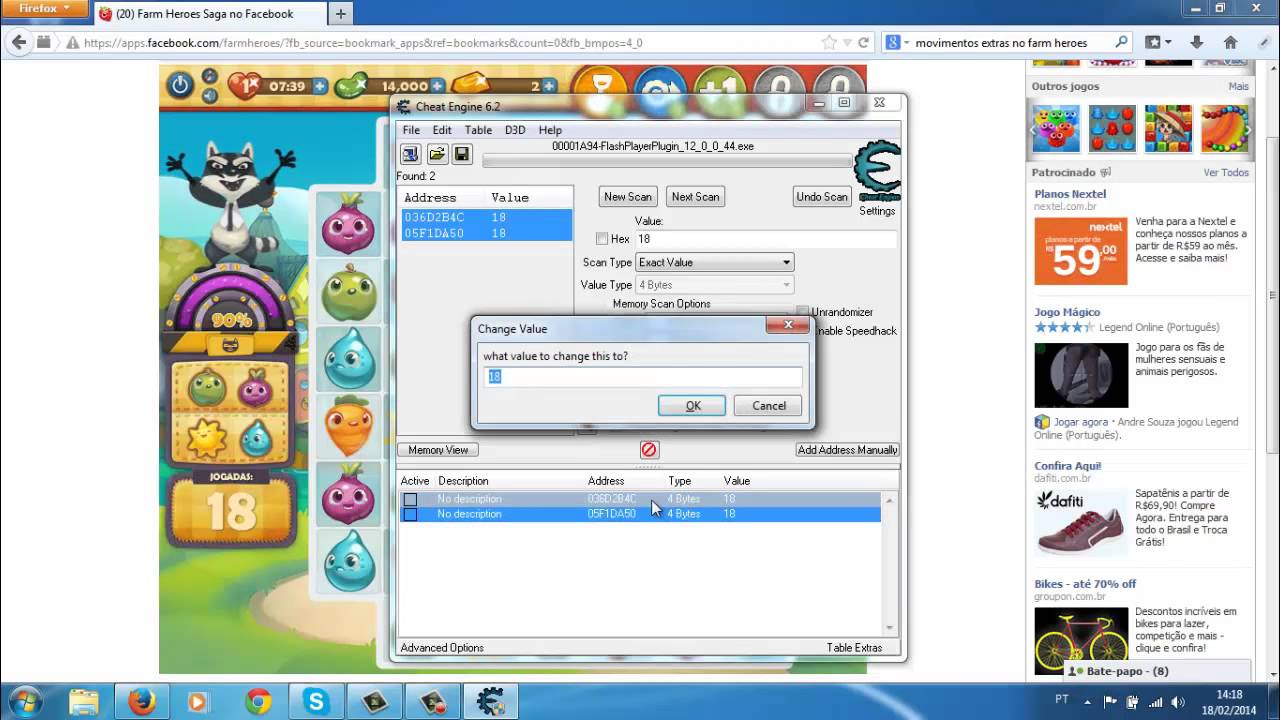Click the New Scan button
Image resolution: width=1280 pixels, height=720 pixels.
point(628,197)
